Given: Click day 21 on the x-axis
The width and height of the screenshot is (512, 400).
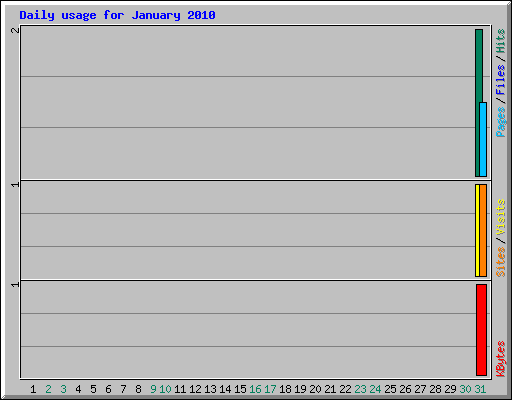Looking at the screenshot, I should [330, 389].
